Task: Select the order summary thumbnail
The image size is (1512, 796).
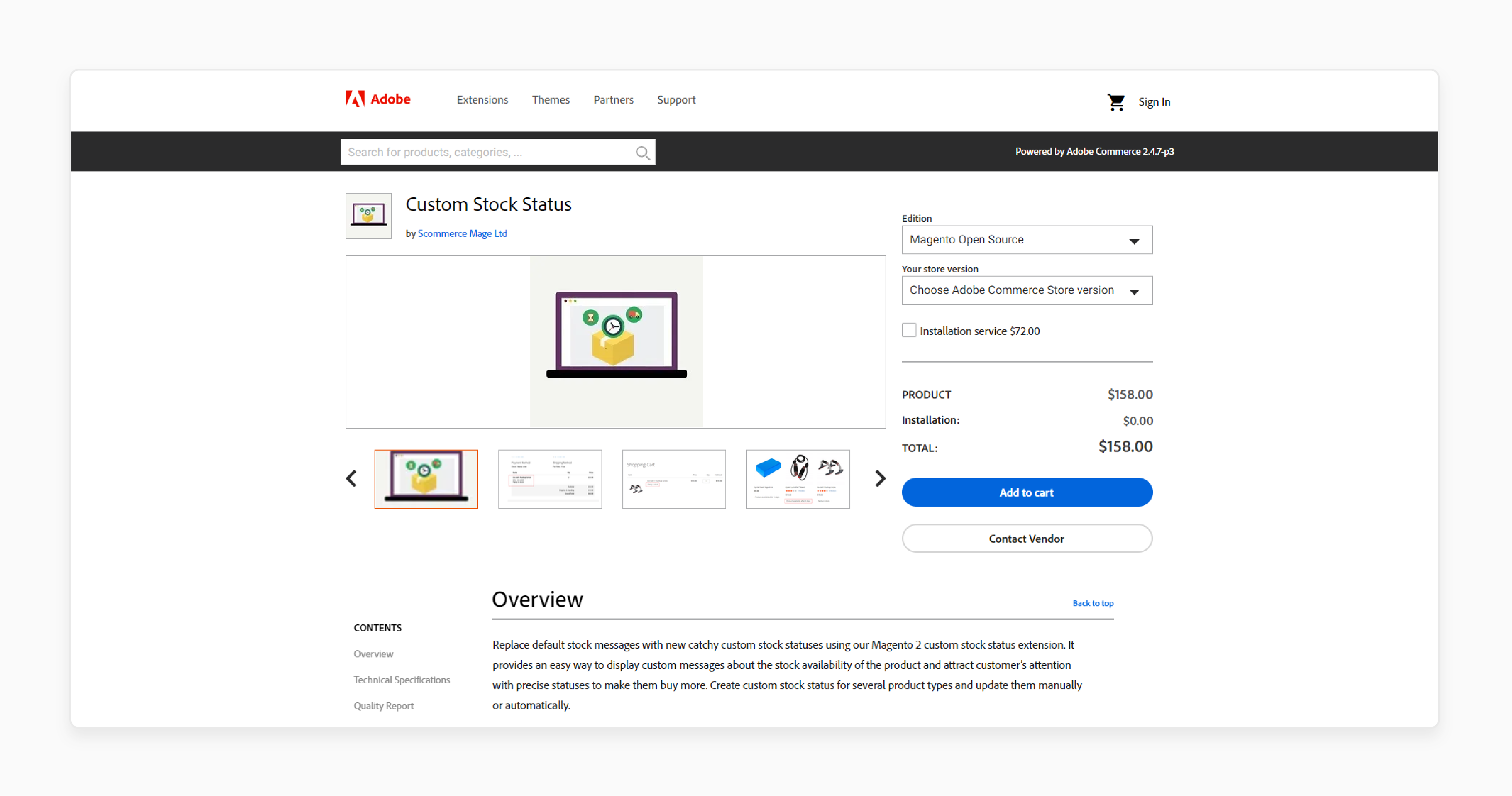Action: [x=550, y=479]
